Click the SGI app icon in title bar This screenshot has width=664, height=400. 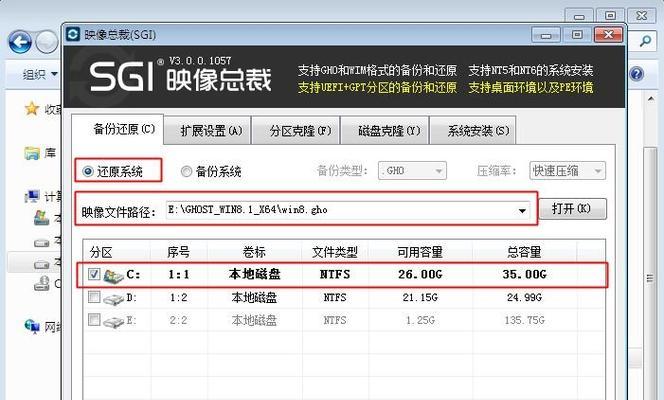click(73, 34)
